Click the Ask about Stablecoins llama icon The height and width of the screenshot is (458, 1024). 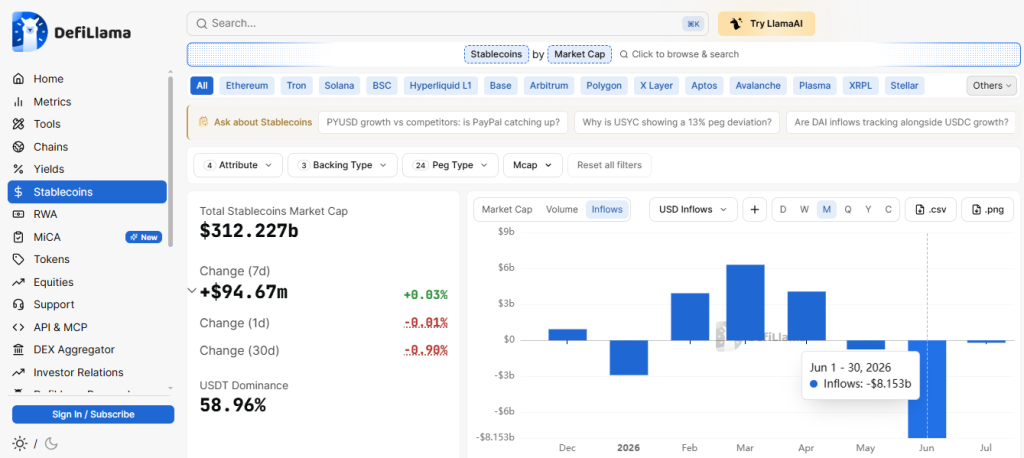[204, 122]
